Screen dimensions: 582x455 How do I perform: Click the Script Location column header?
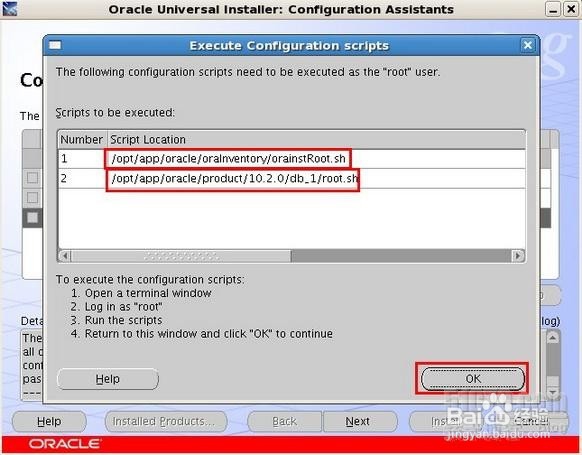tap(316, 140)
